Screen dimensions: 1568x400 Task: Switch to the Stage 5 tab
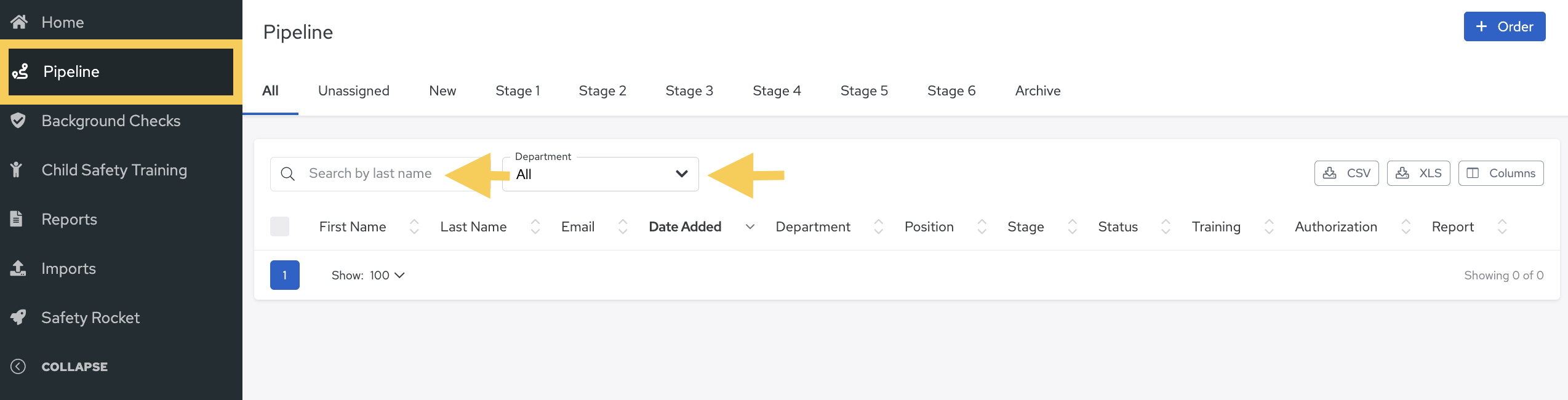click(864, 90)
